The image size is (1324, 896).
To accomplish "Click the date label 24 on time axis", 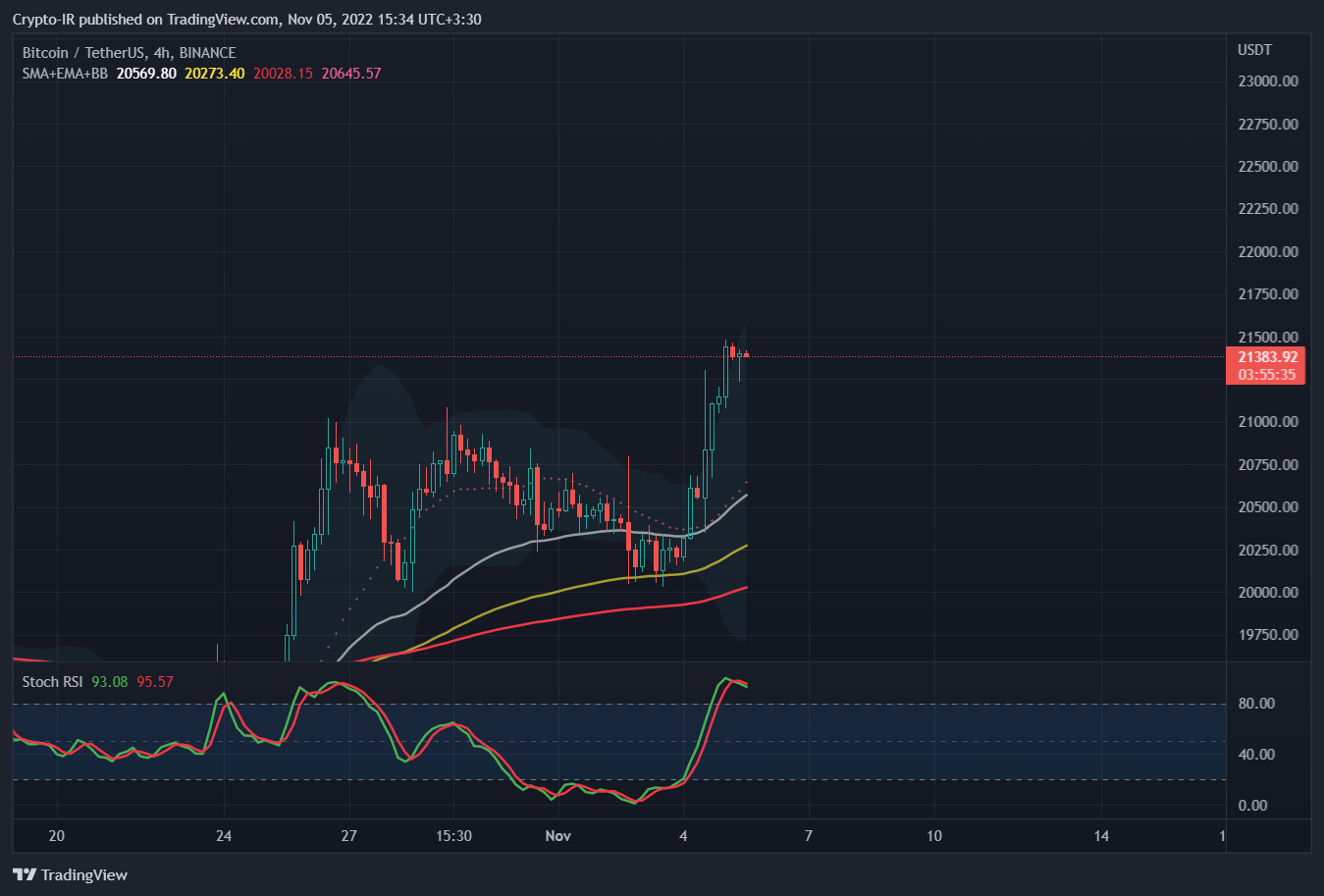I will point(224,836).
